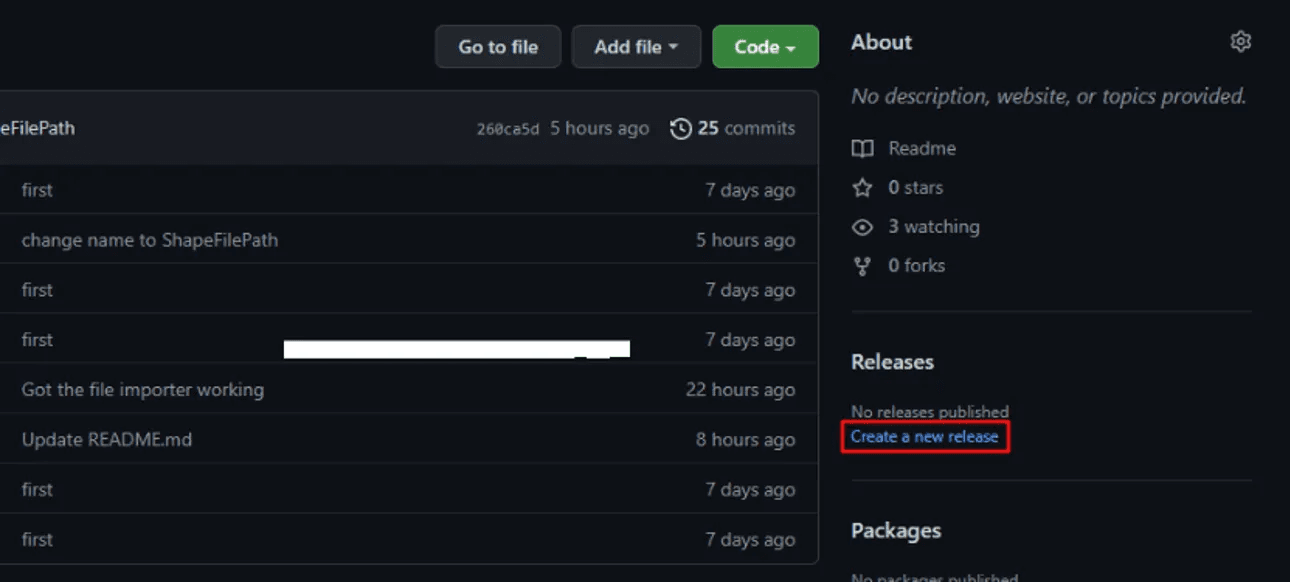Click the 'Update README.md' commit message
The height and width of the screenshot is (582, 1290).
click(x=107, y=440)
